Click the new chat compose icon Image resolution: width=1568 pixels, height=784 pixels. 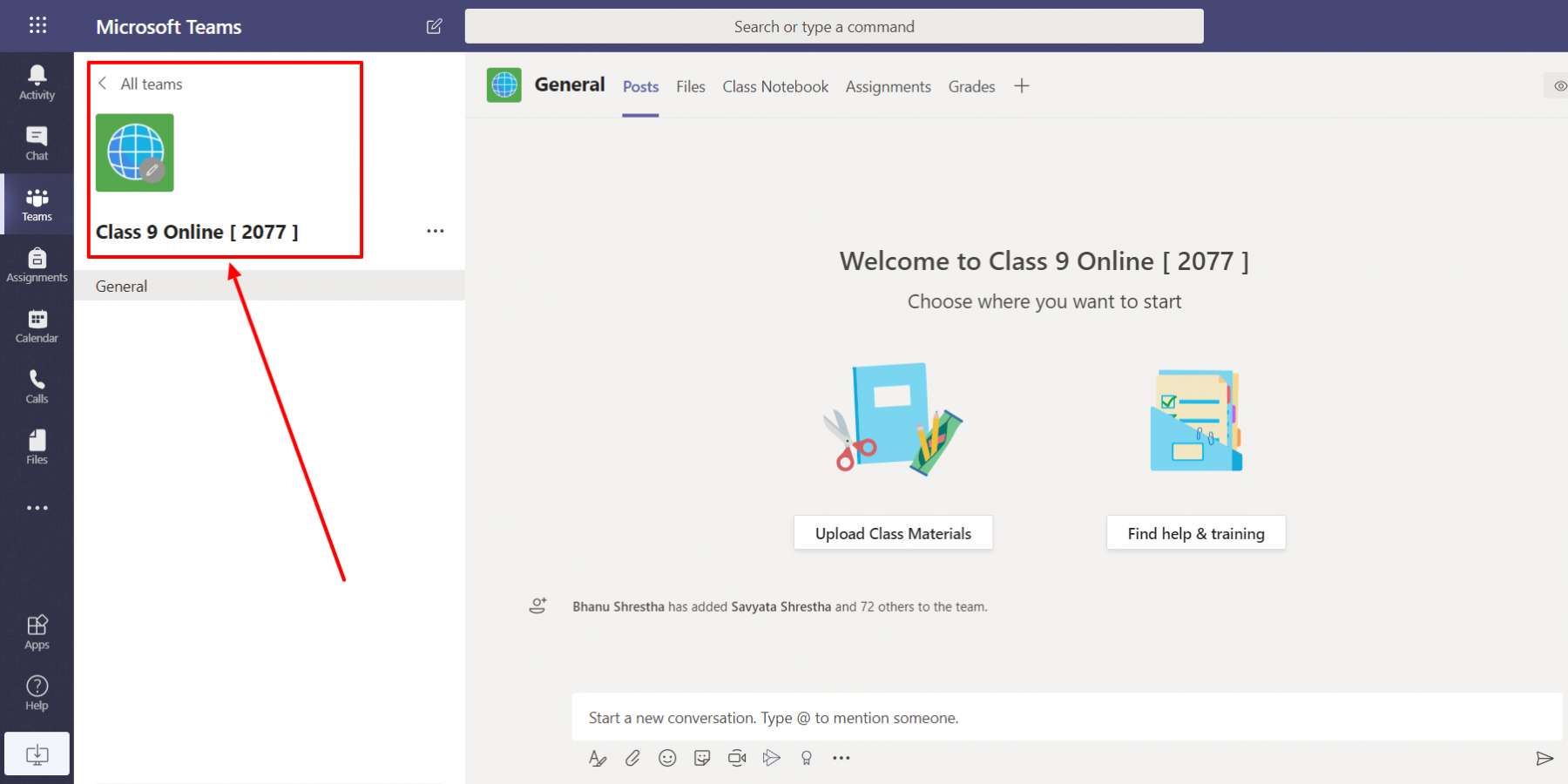[x=434, y=26]
